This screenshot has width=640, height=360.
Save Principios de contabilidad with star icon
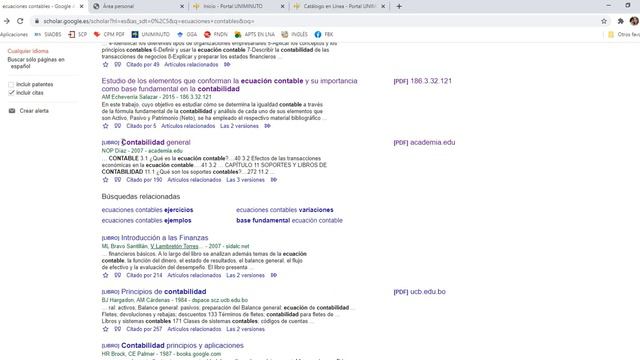[105, 329]
